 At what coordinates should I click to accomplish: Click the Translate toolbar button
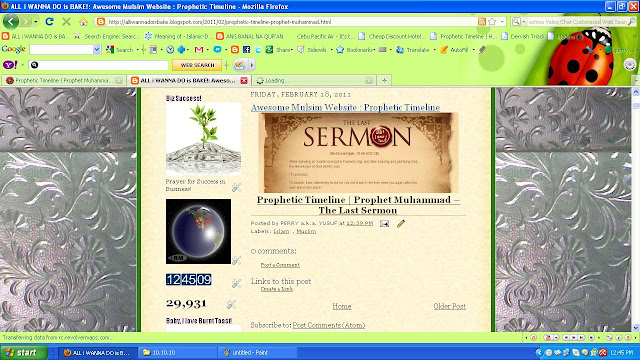tap(413, 50)
